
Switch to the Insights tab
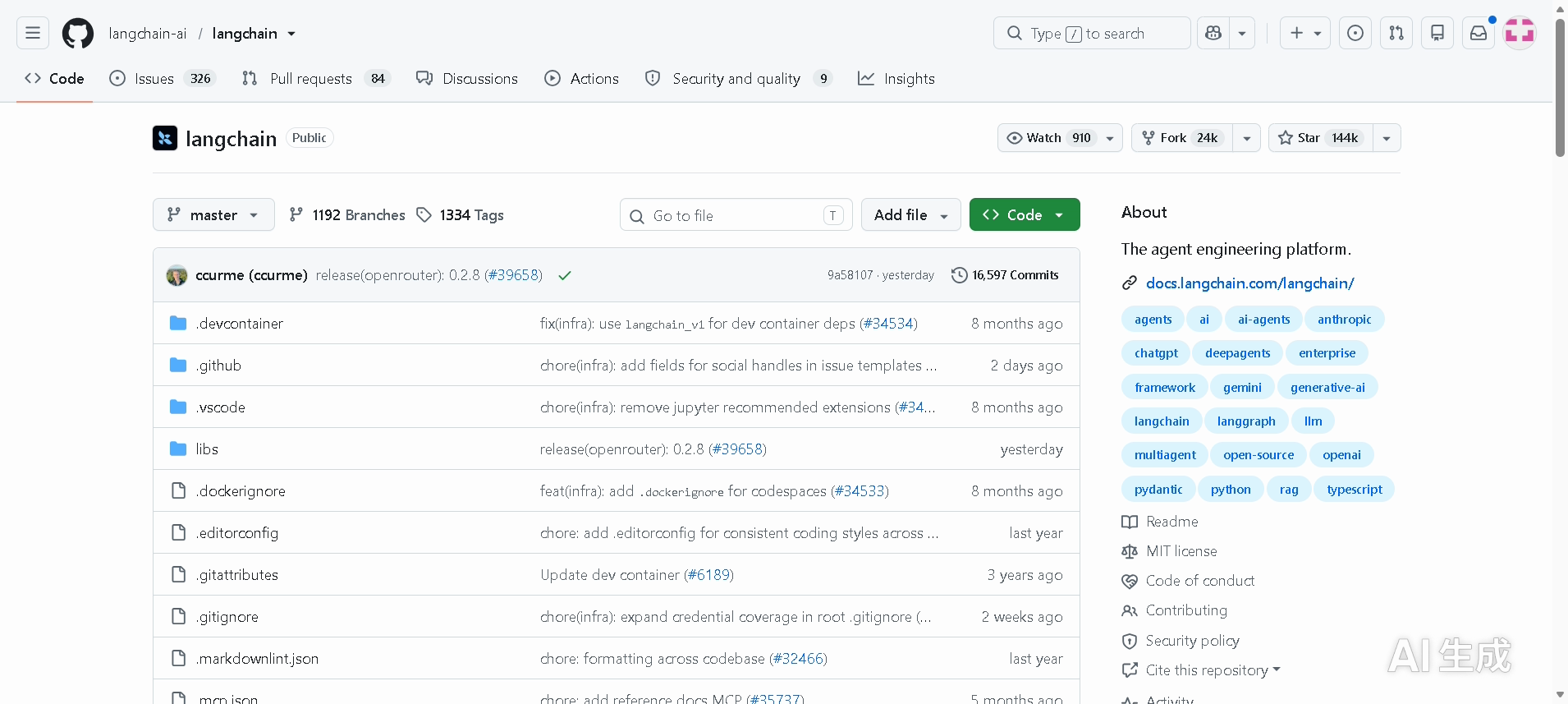[896, 79]
